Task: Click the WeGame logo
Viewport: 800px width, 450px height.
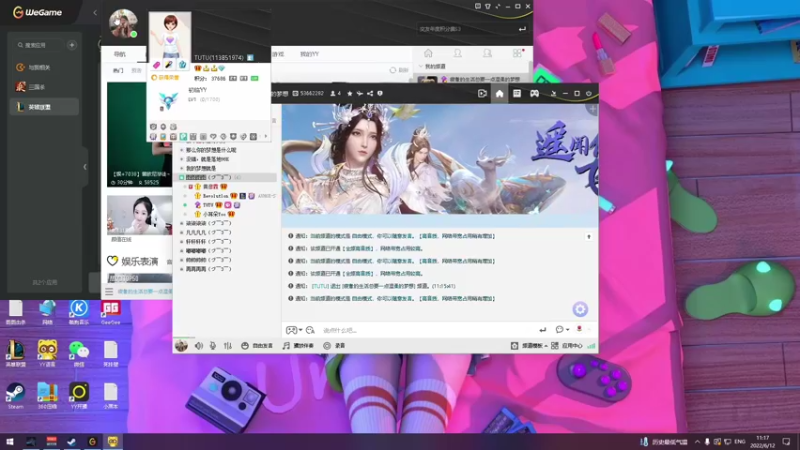Action: 37,12
